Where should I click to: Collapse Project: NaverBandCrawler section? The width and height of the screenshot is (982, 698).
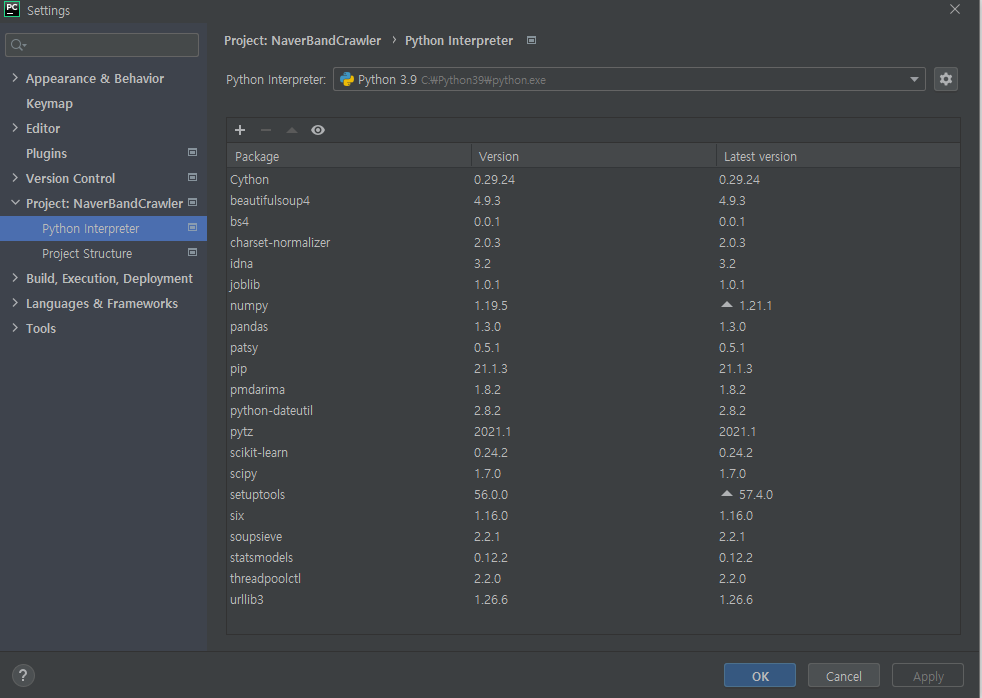[x=15, y=203]
